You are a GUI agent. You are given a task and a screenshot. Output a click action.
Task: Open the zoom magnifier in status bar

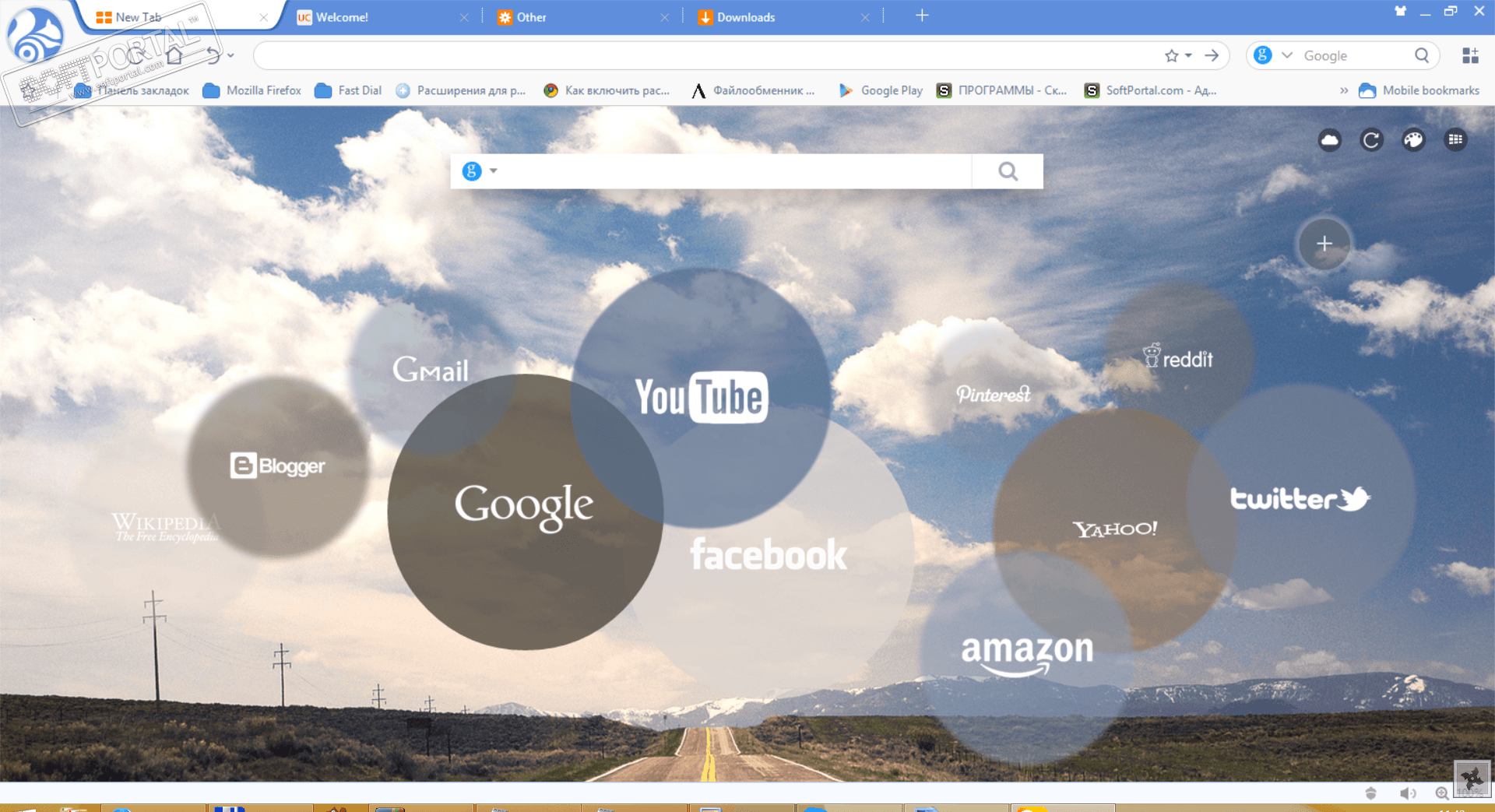pyautogui.click(x=1442, y=793)
